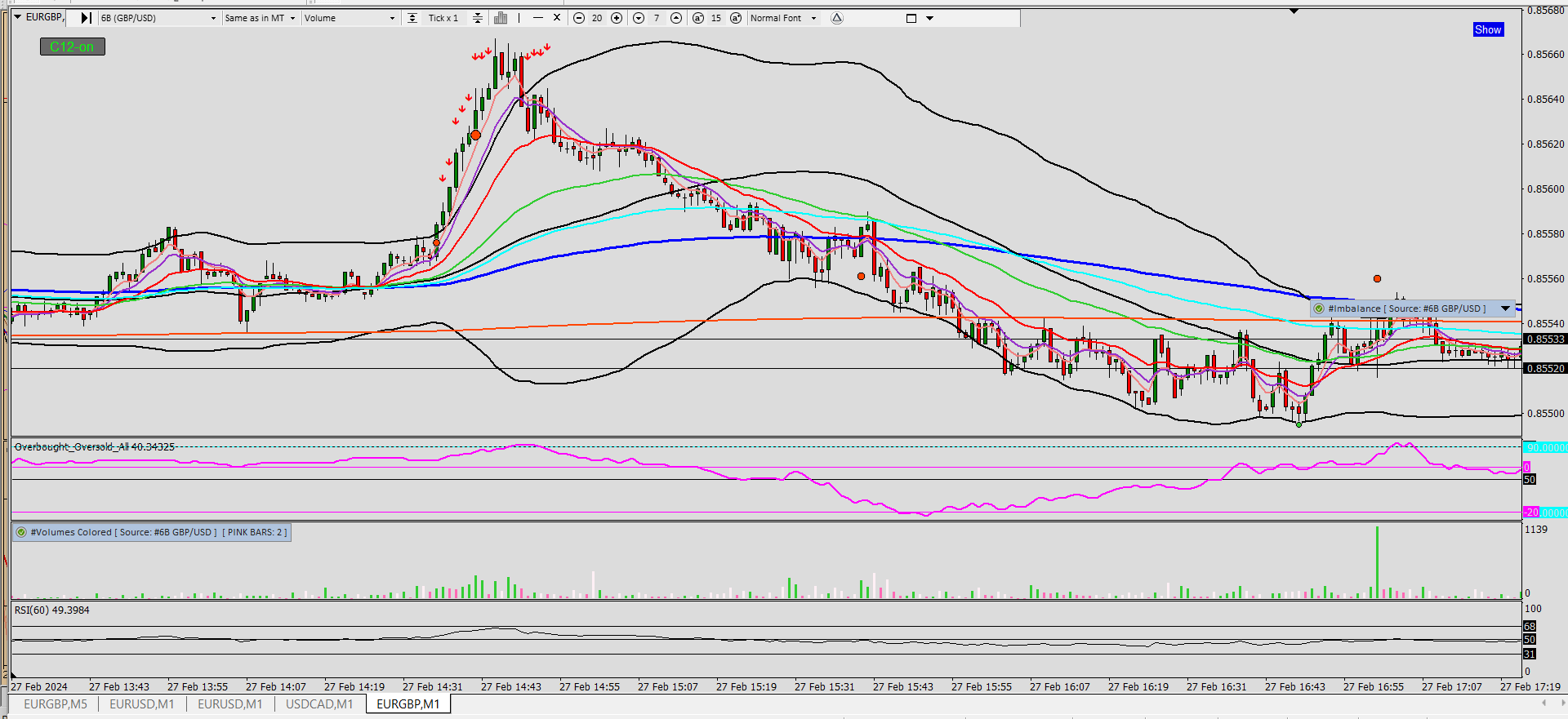
Task: Click the 0.85533 current price label
Action: click(1545, 339)
